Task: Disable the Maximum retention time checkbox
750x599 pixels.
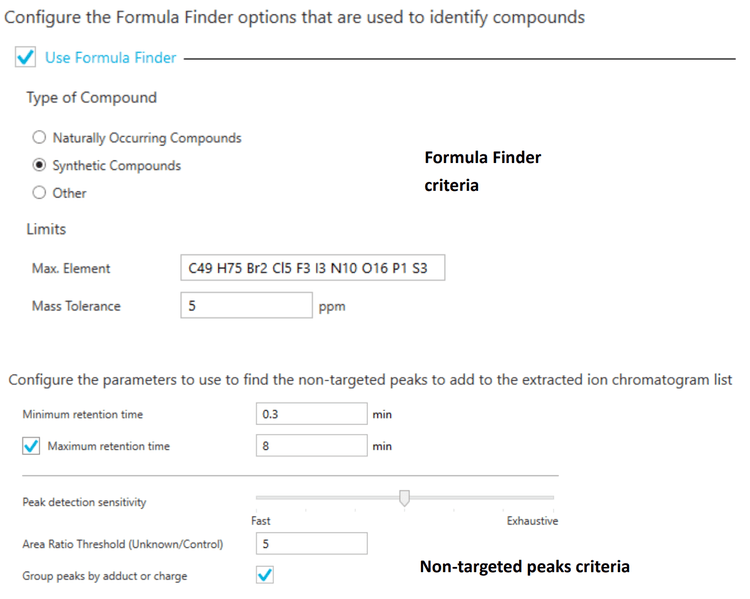Action: tap(31, 446)
